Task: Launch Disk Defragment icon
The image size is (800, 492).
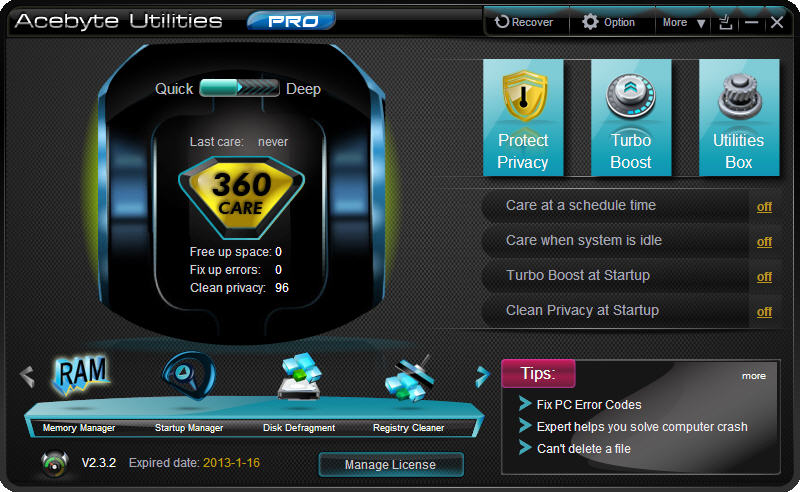Action: pyautogui.click(x=300, y=376)
